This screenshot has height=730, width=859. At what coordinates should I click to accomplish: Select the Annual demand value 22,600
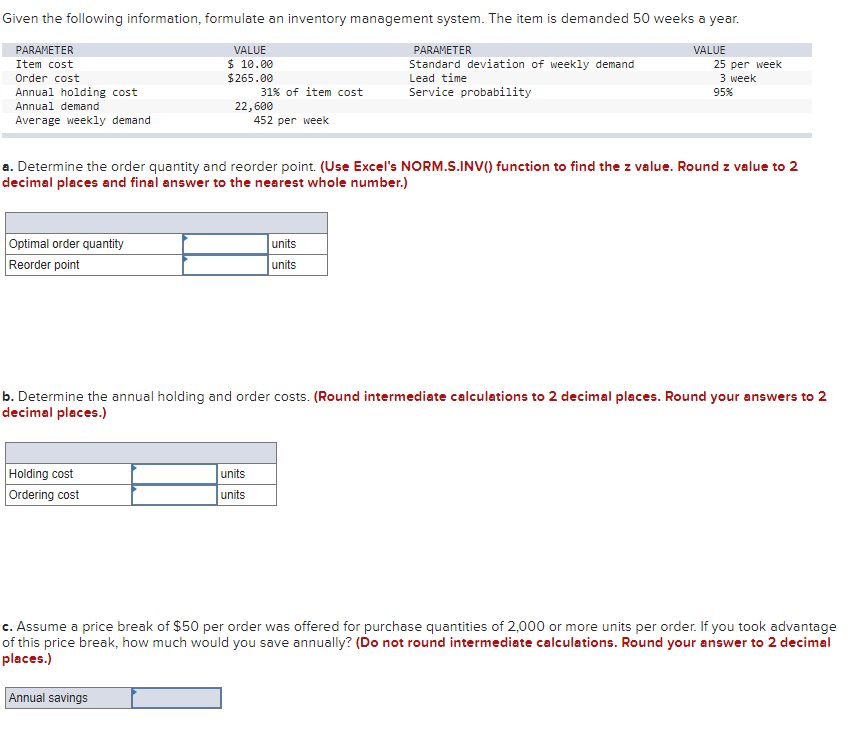coord(252,106)
